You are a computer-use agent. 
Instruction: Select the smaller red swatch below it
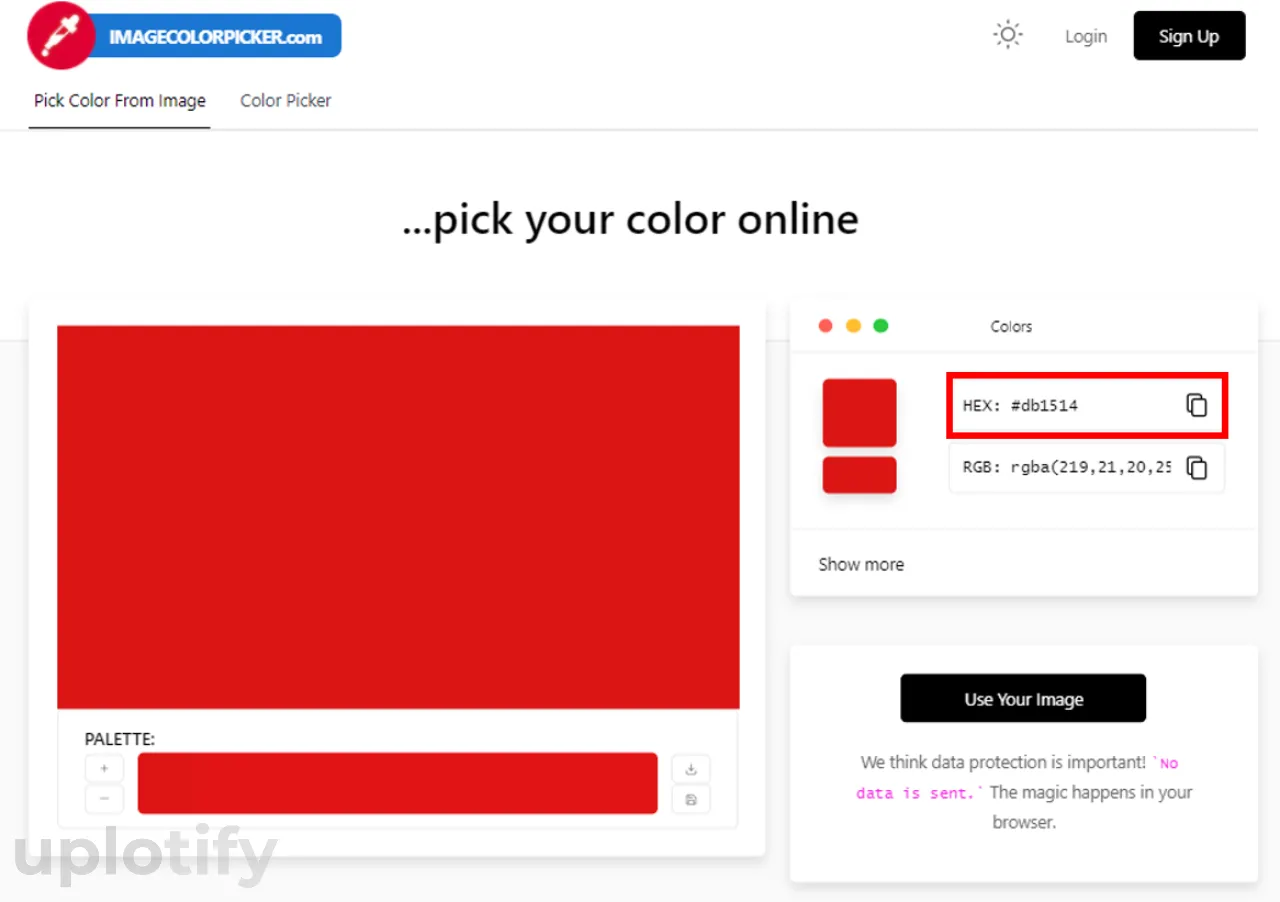click(x=859, y=475)
